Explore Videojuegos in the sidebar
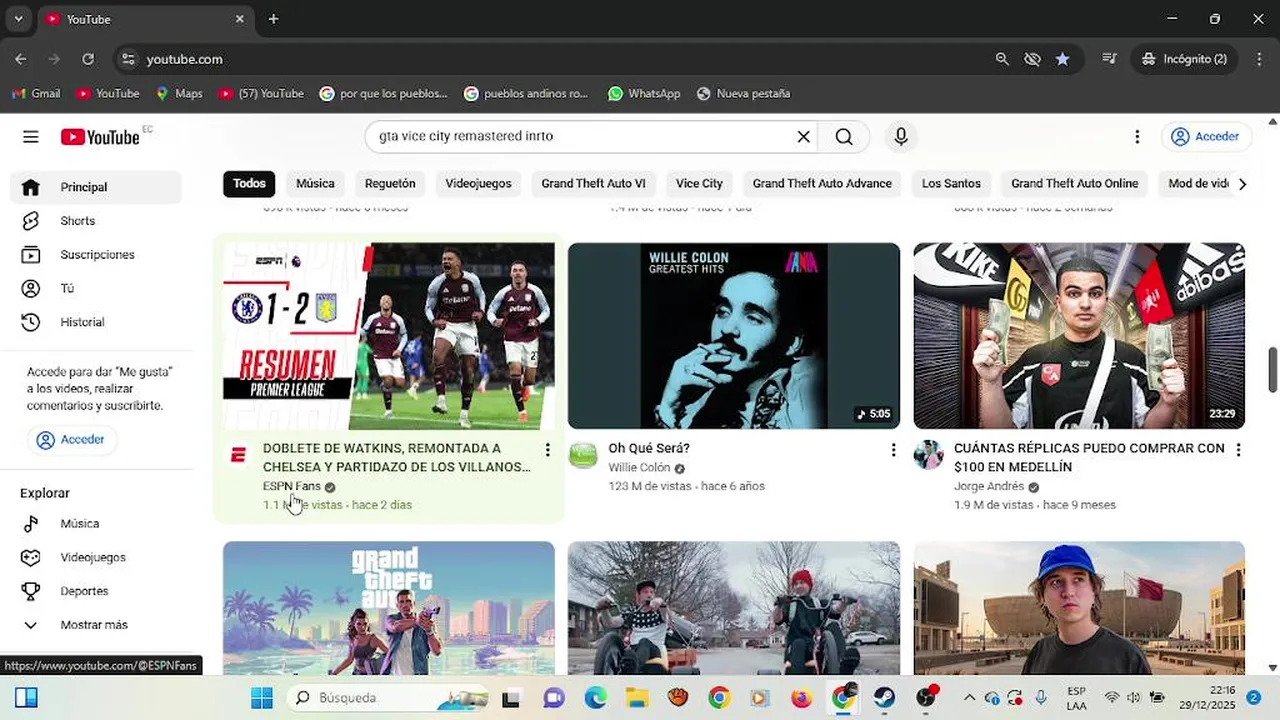Viewport: 1280px width, 720px height. tap(96, 557)
